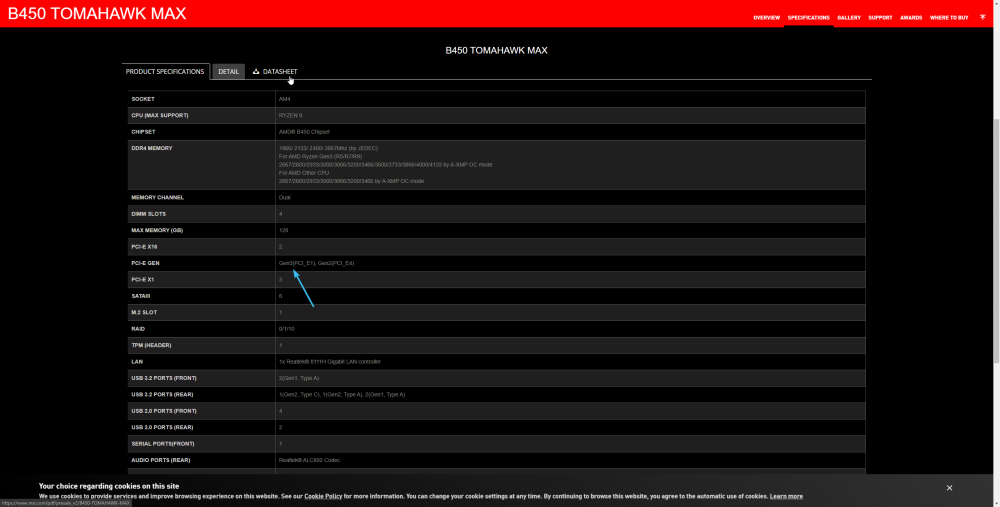This screenshot has height=507, width=1000.
Task: Select the AMD B450 Chipset value
Action: (304, 132)
